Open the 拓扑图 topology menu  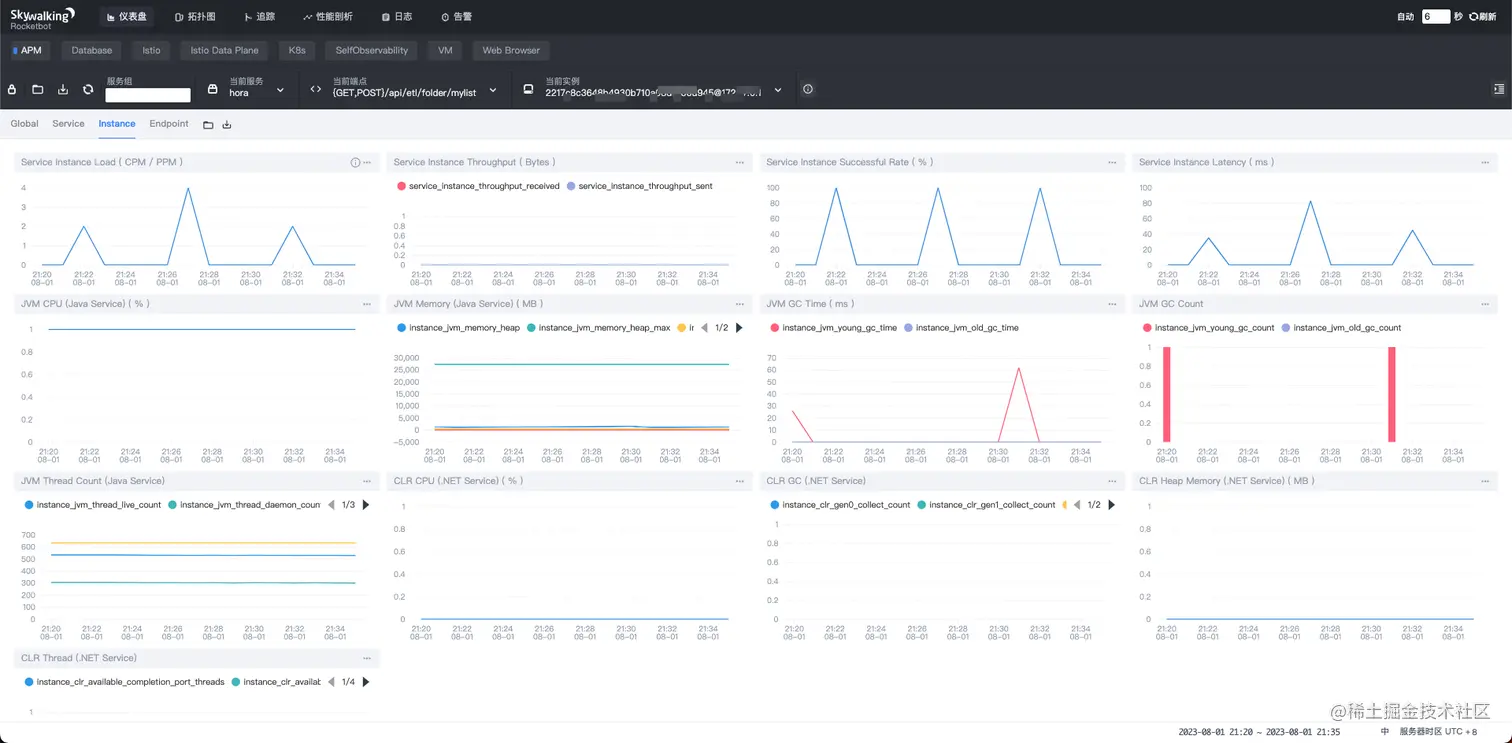pos(194,17)
